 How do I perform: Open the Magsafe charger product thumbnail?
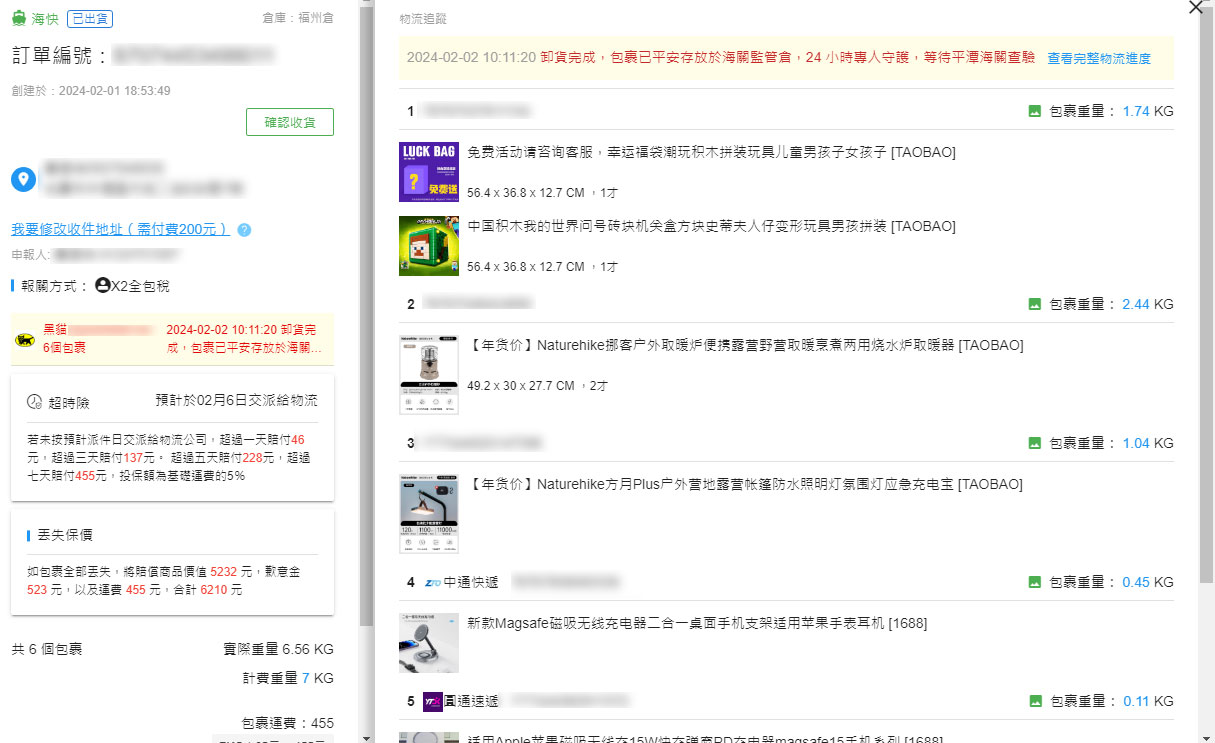(428, 643)
